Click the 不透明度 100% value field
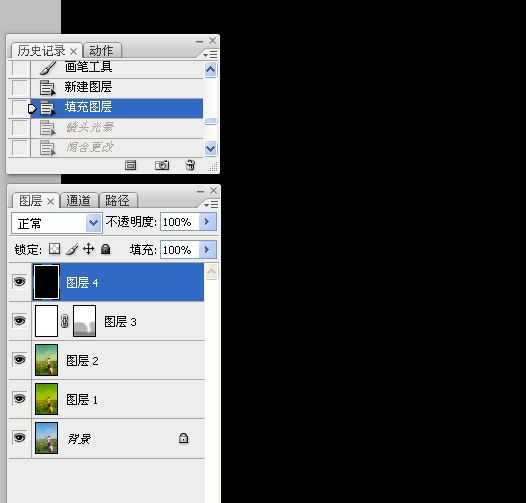Viewport: 526px width, 503px height. [x=180, y=222]
